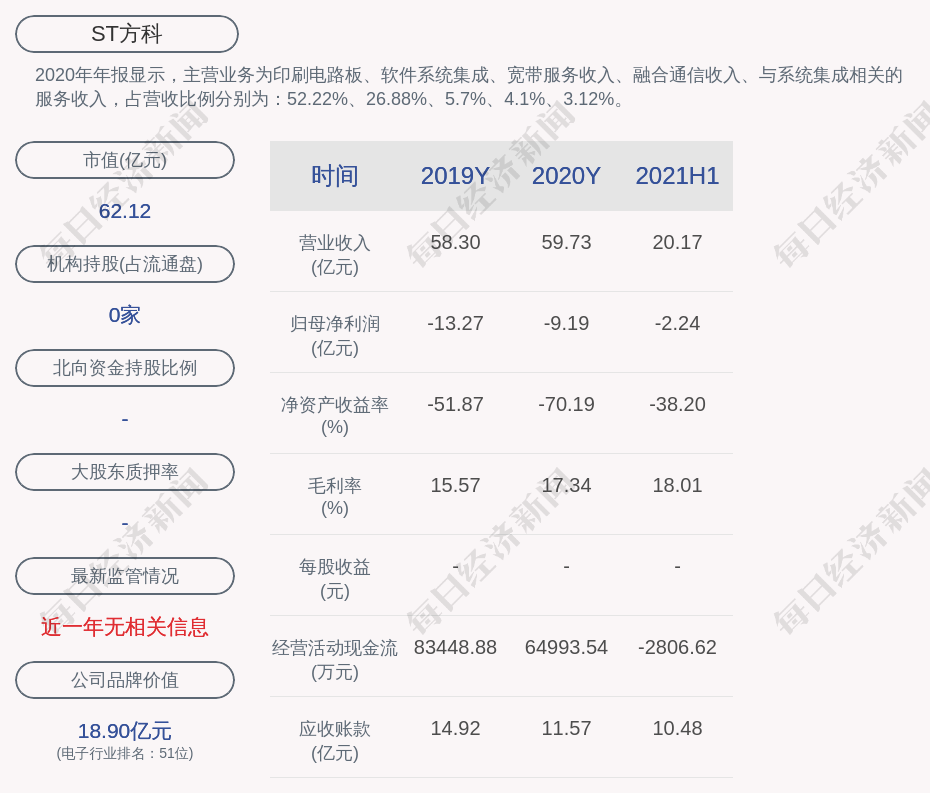The image size is (930, 793).
Task: Click the ST方科 company name pill
Action: tap(127, 34)
